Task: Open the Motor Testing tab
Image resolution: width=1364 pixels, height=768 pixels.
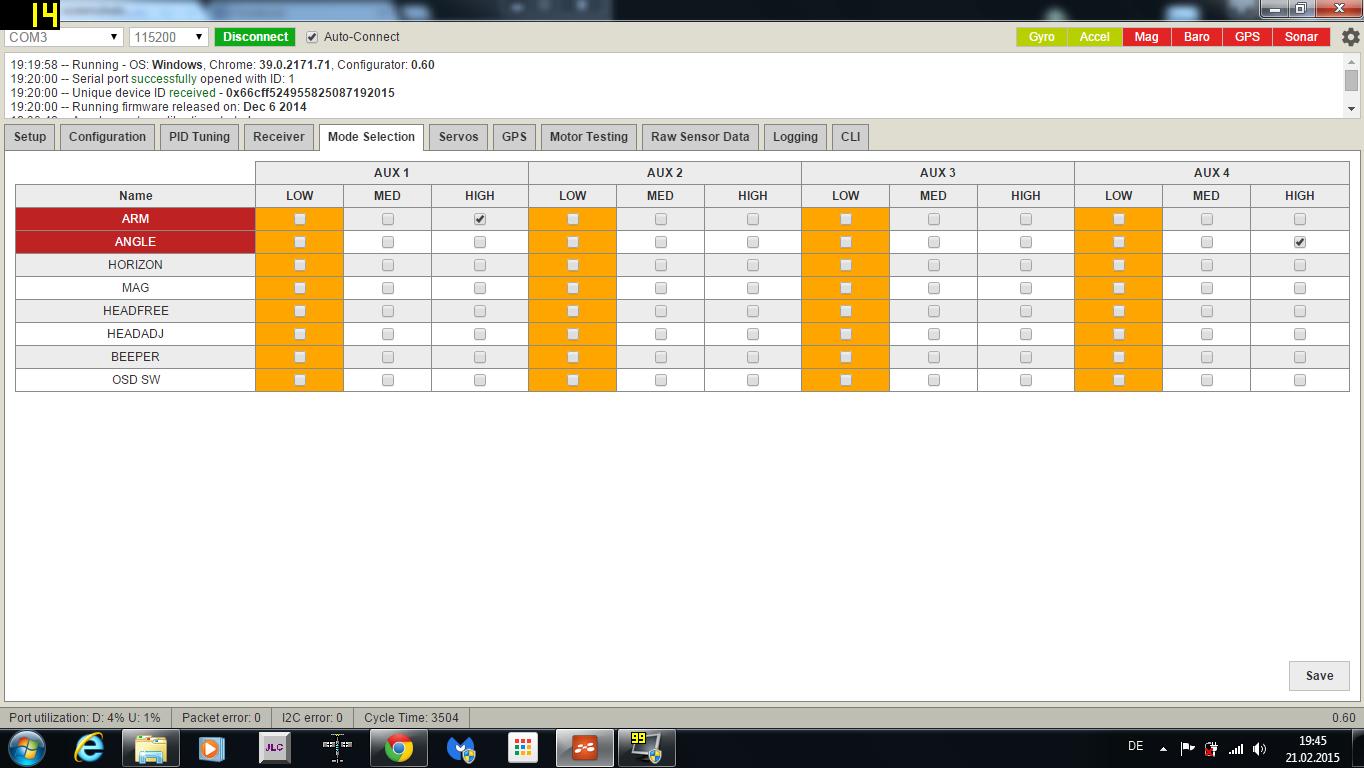Action: (588, 137)
